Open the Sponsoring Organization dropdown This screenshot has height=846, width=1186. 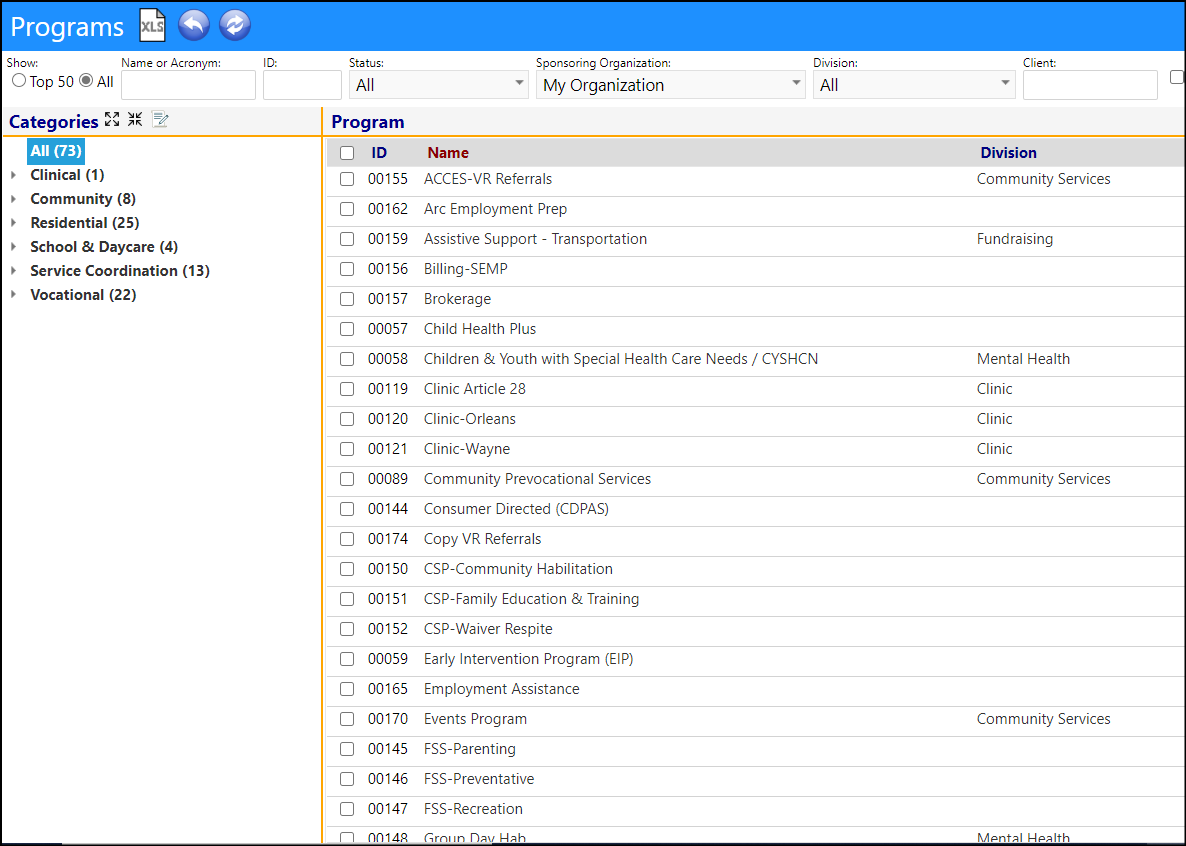pyautogui.click(x=671, y=85)
